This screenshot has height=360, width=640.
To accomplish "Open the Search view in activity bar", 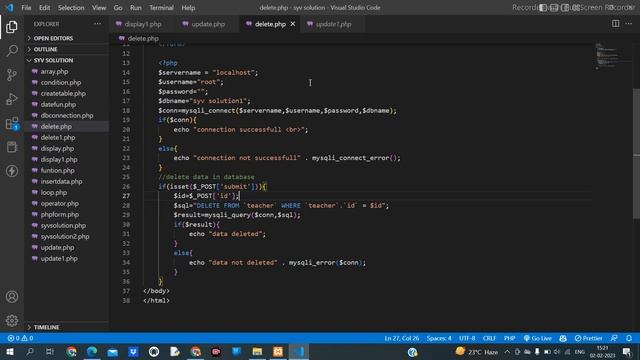I will pyautogui.click(x=12, y=51).
